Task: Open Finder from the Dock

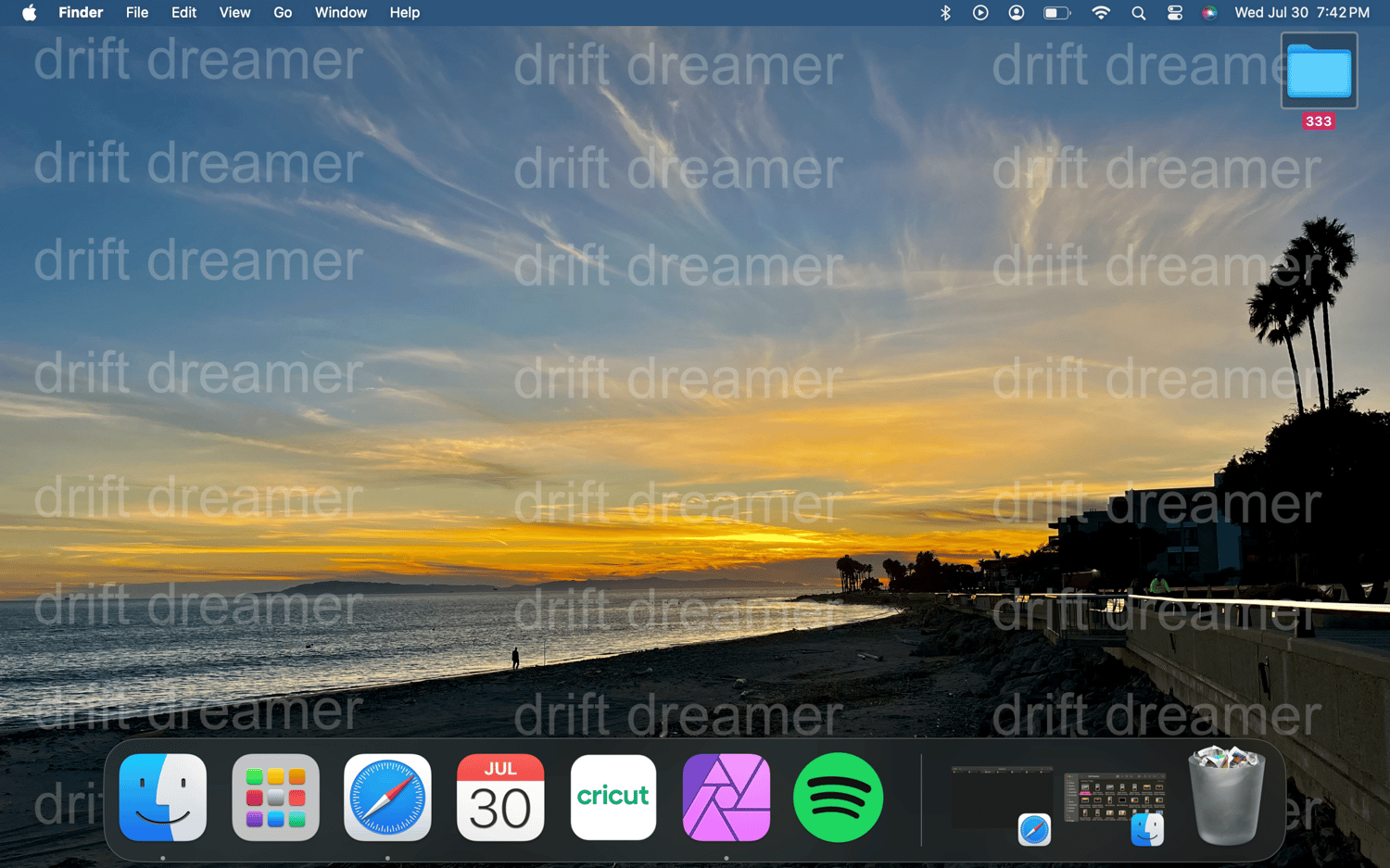Action: 163,798
